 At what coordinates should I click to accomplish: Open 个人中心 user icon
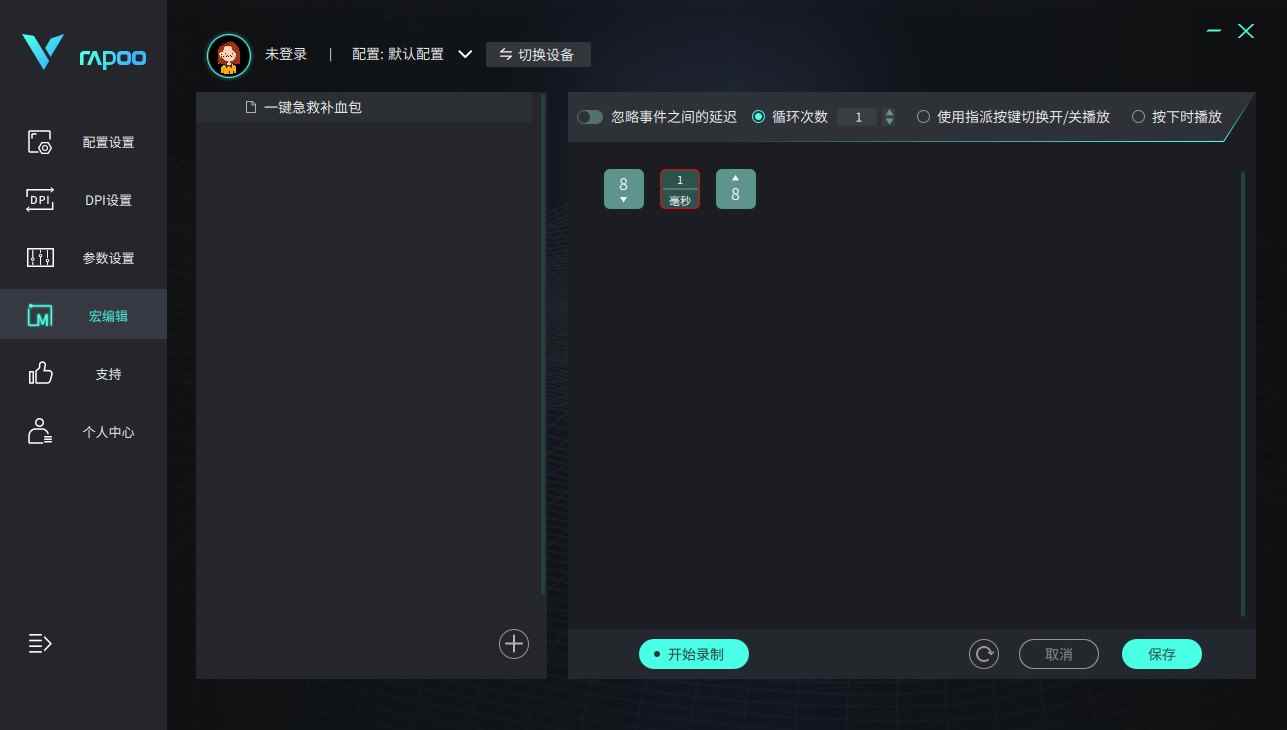pyautogui.click(x=40, y=432)
